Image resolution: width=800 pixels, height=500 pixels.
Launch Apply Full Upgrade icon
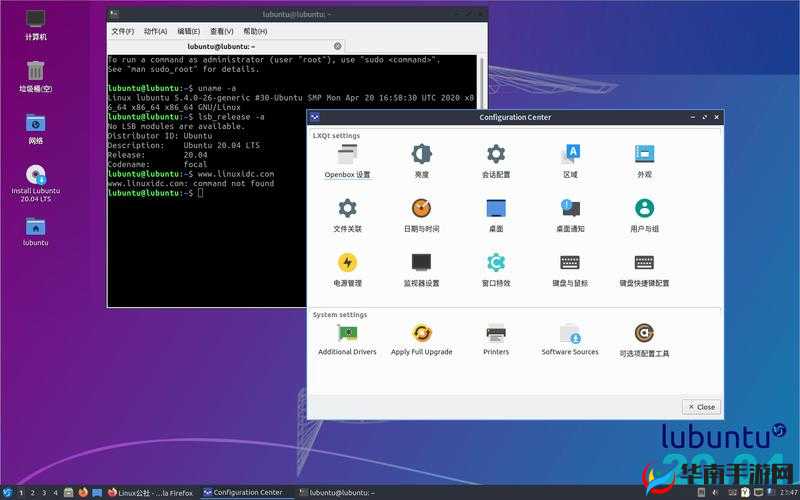[x=421, y=340]
